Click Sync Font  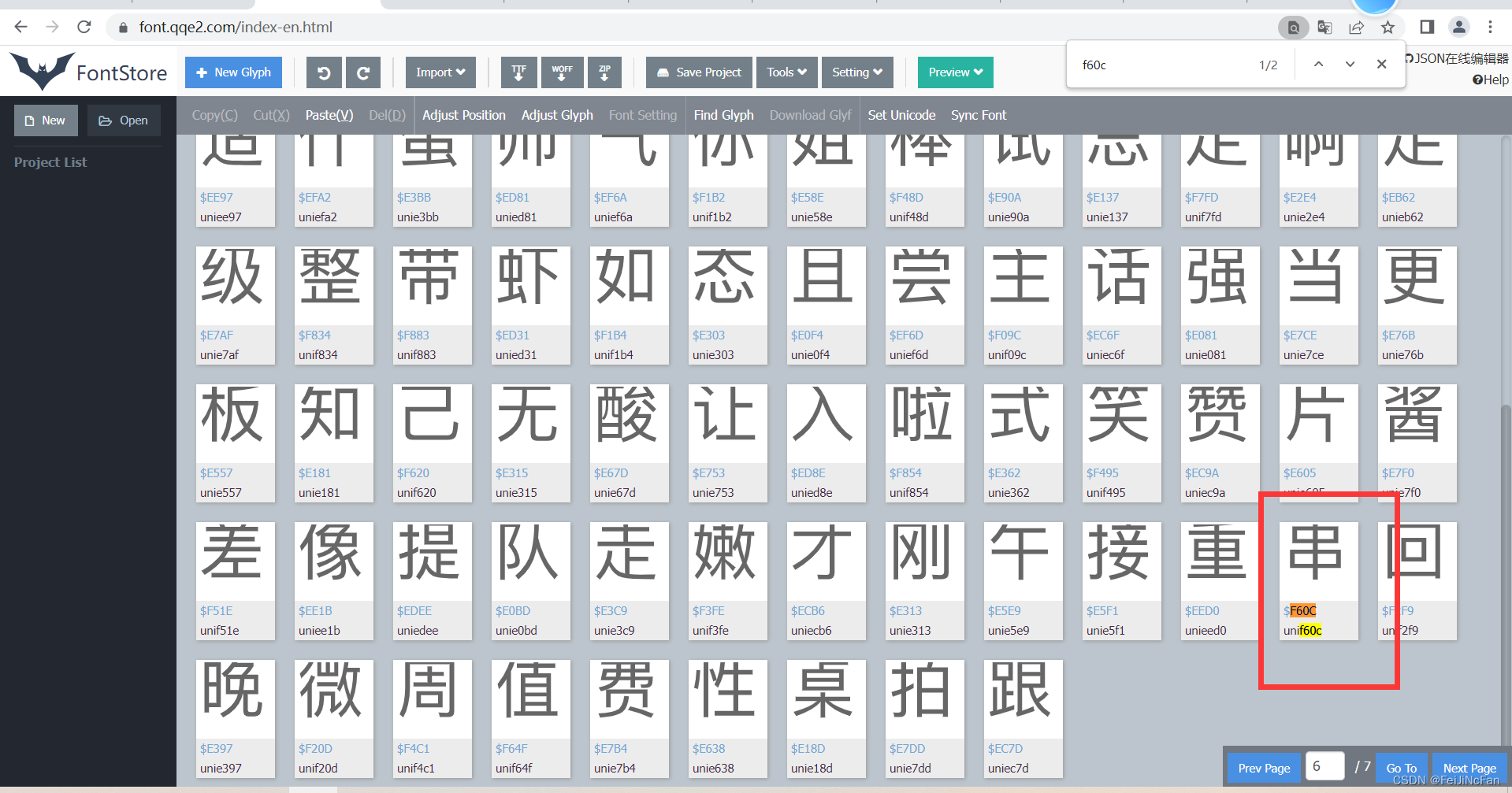979,115
